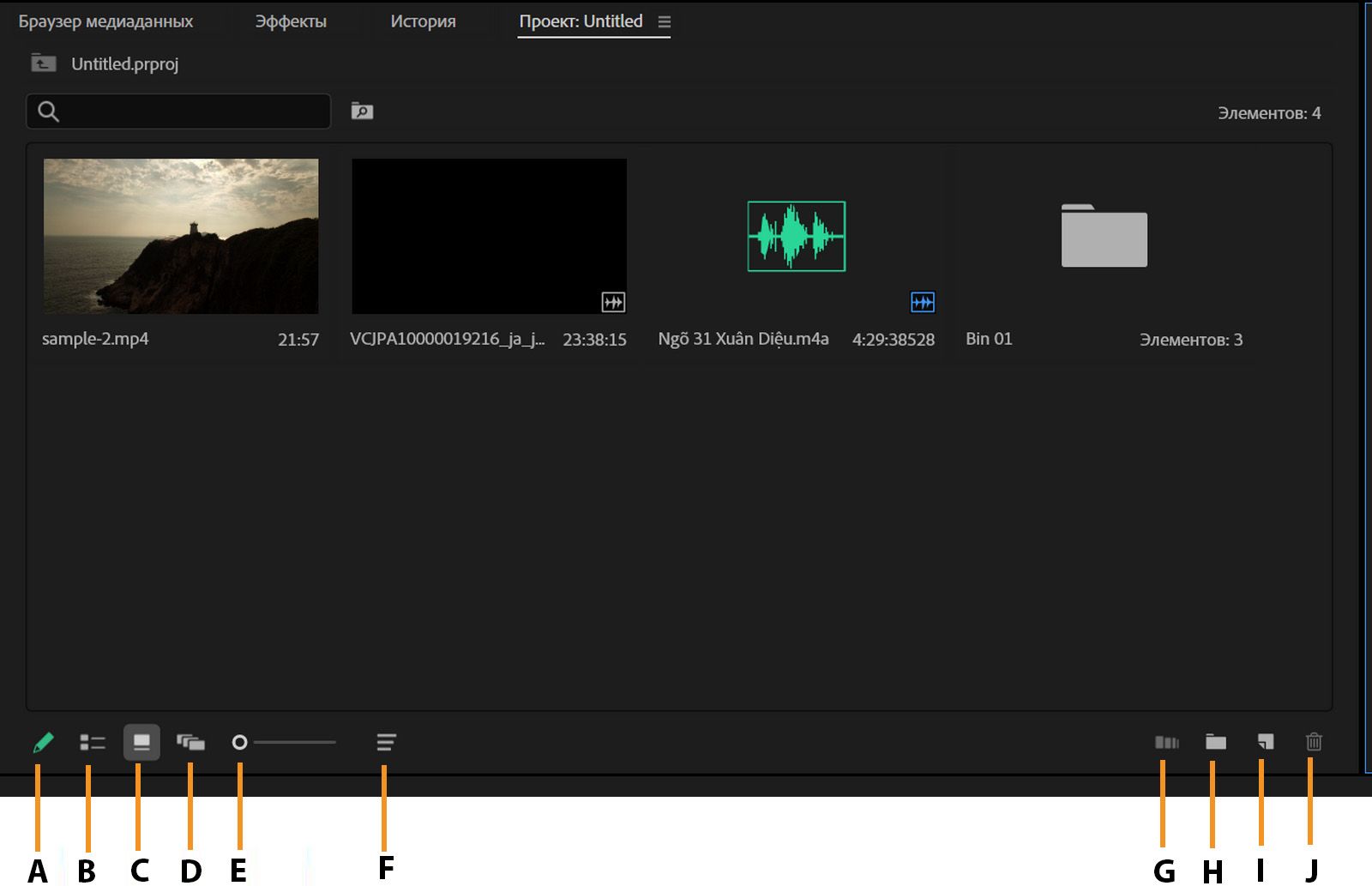Click the navigate-up folder icon by Untitled.prproj
This screenshot has height=886, width=1372.
coord(43,63)
